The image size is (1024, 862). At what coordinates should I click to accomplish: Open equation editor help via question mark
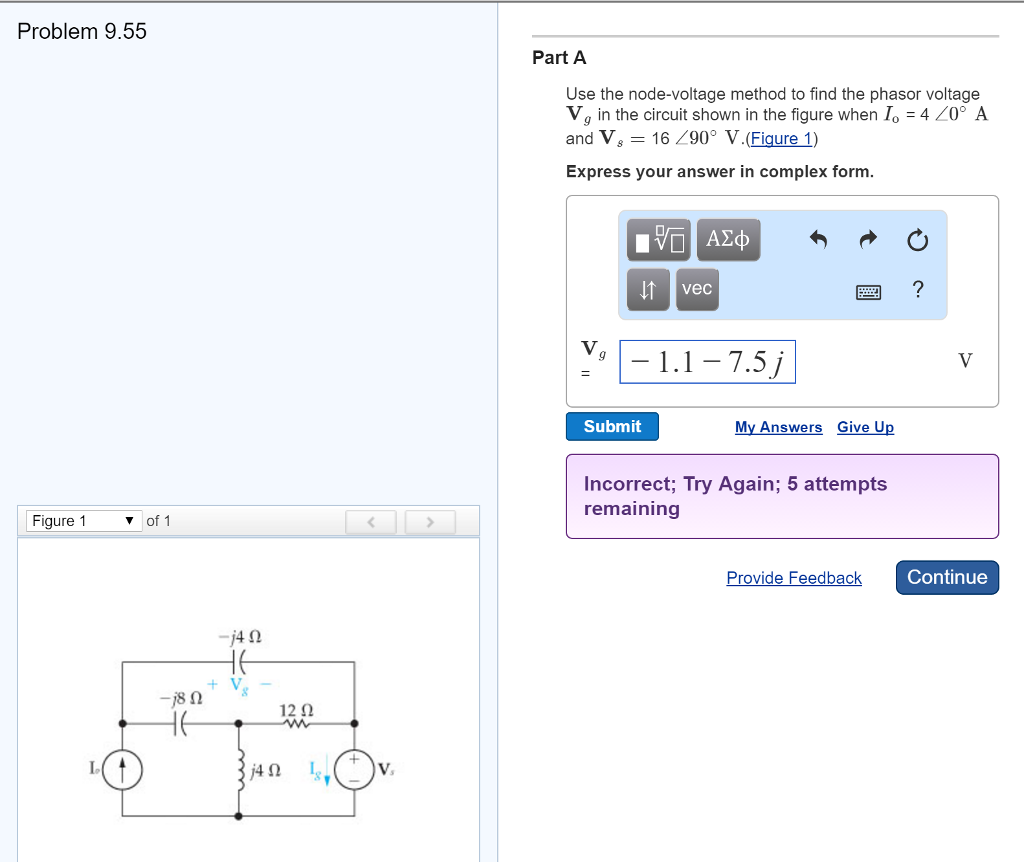pyautogui.click(x=915, y=291)
